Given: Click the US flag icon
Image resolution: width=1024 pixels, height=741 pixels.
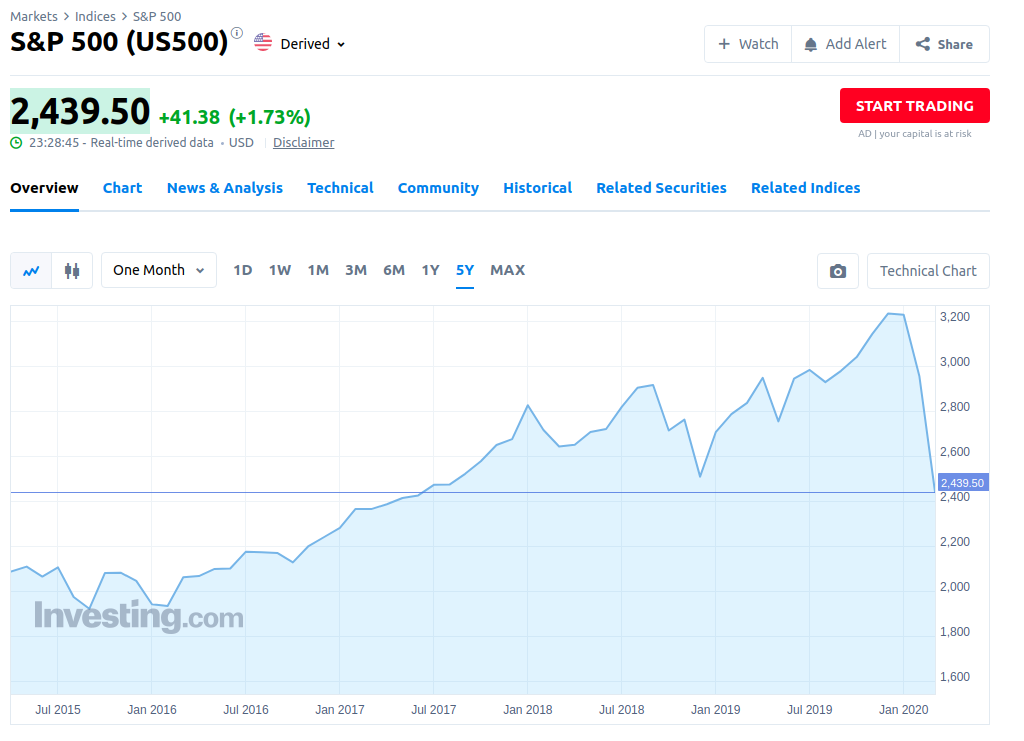Looking at the screenshot, I should pyautogui.click(x=263, y=42).
